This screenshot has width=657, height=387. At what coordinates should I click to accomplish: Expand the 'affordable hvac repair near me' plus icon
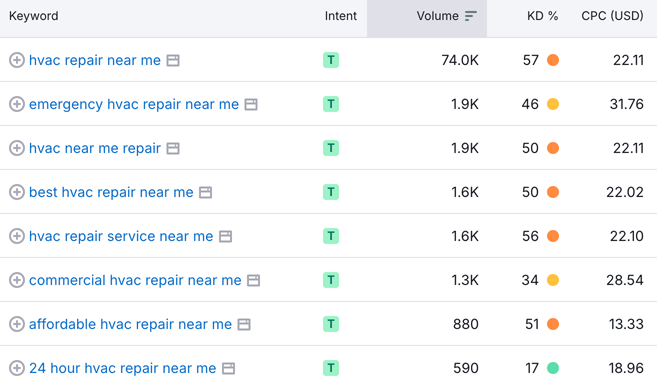click(x=17, y=324)
